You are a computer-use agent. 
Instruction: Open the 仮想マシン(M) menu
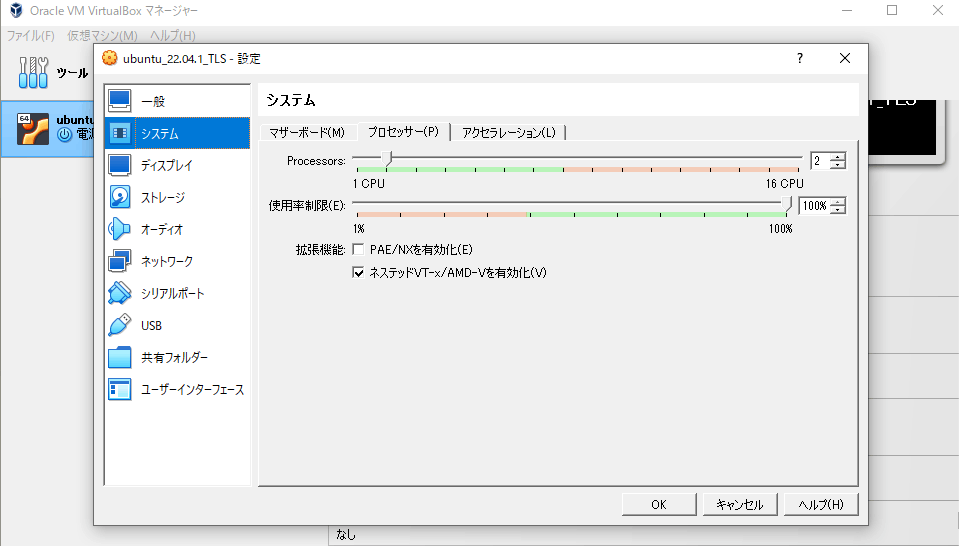(102, 35)
